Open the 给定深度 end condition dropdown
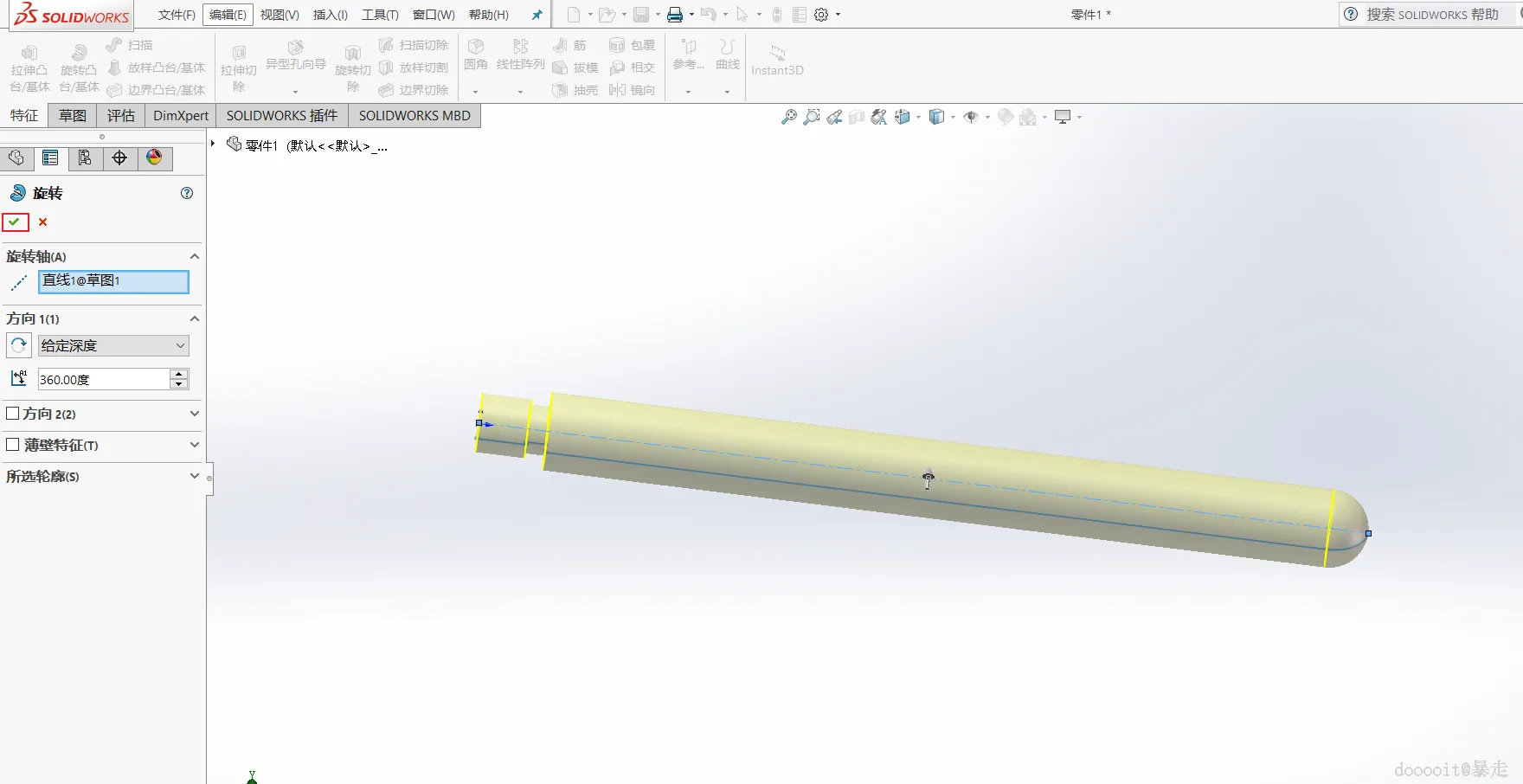Viewport: 1523px width, 784px height. pos(113,346)
